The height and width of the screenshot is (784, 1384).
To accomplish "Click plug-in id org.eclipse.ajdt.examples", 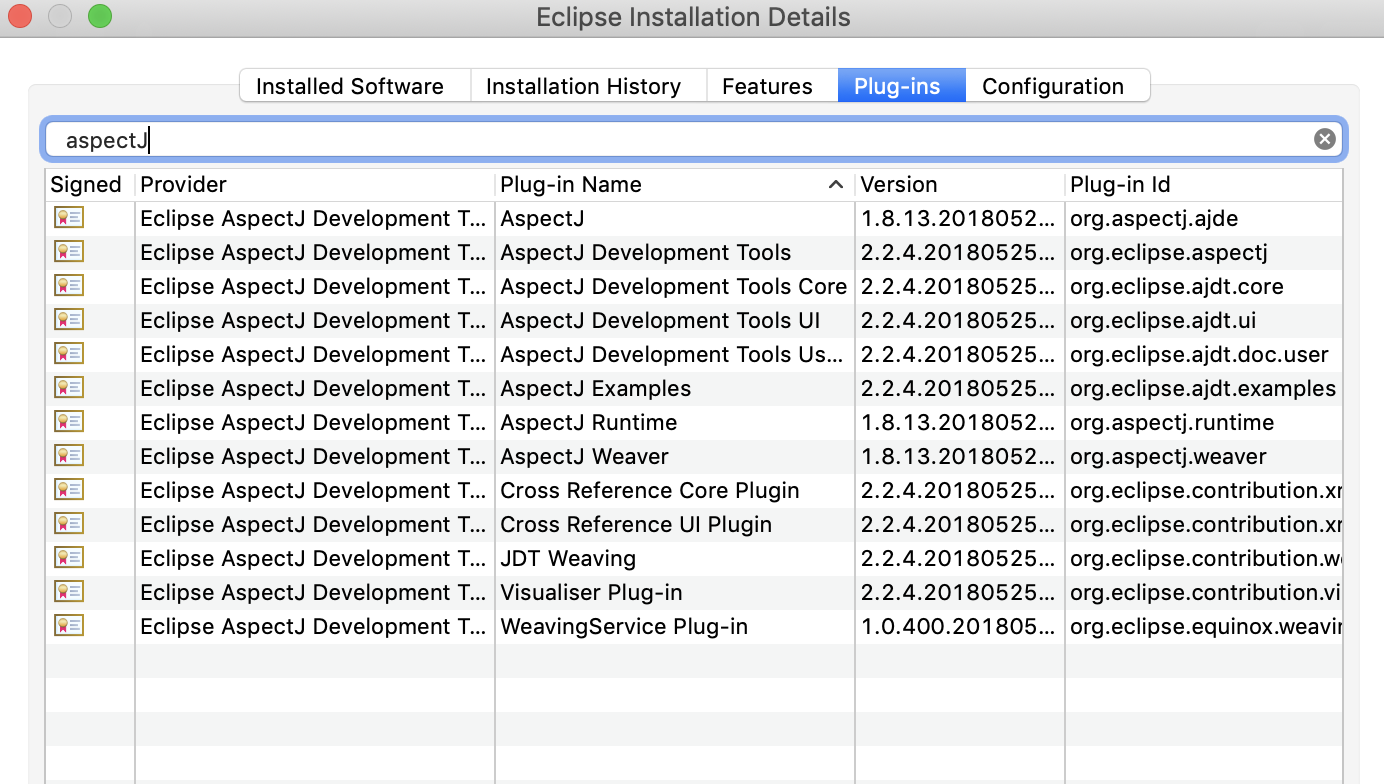I will 1203,389.
